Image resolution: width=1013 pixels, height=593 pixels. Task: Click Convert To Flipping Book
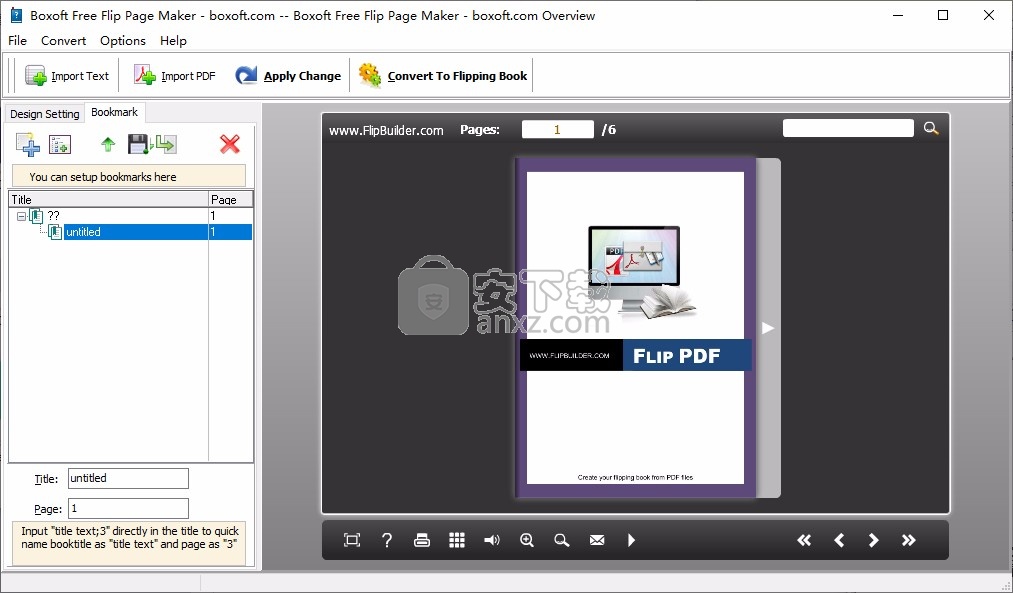coord(443,76)
